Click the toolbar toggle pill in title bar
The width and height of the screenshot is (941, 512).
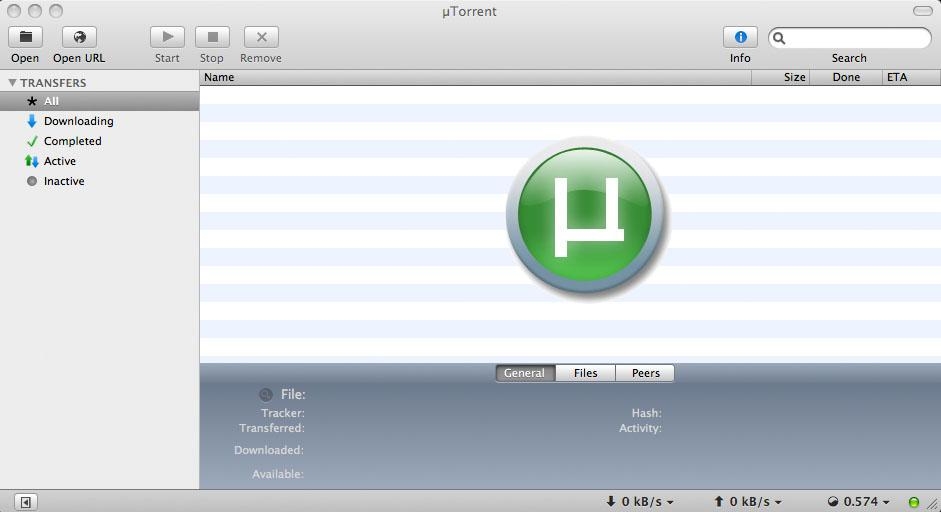click(x=922, y=11)
